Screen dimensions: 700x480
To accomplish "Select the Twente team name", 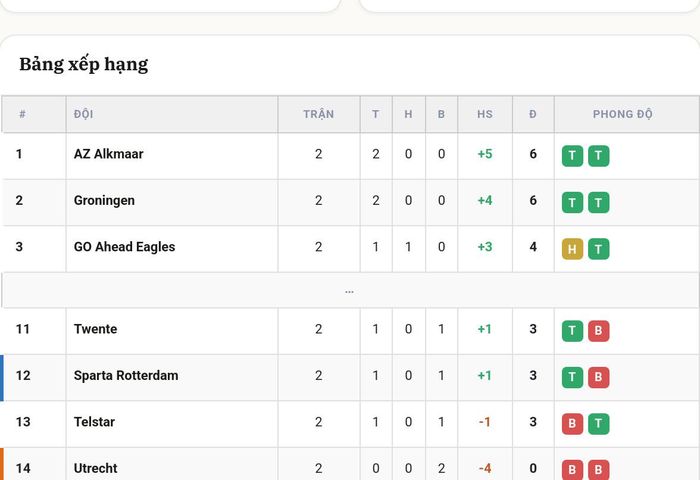I will click(x=96, y=329).
